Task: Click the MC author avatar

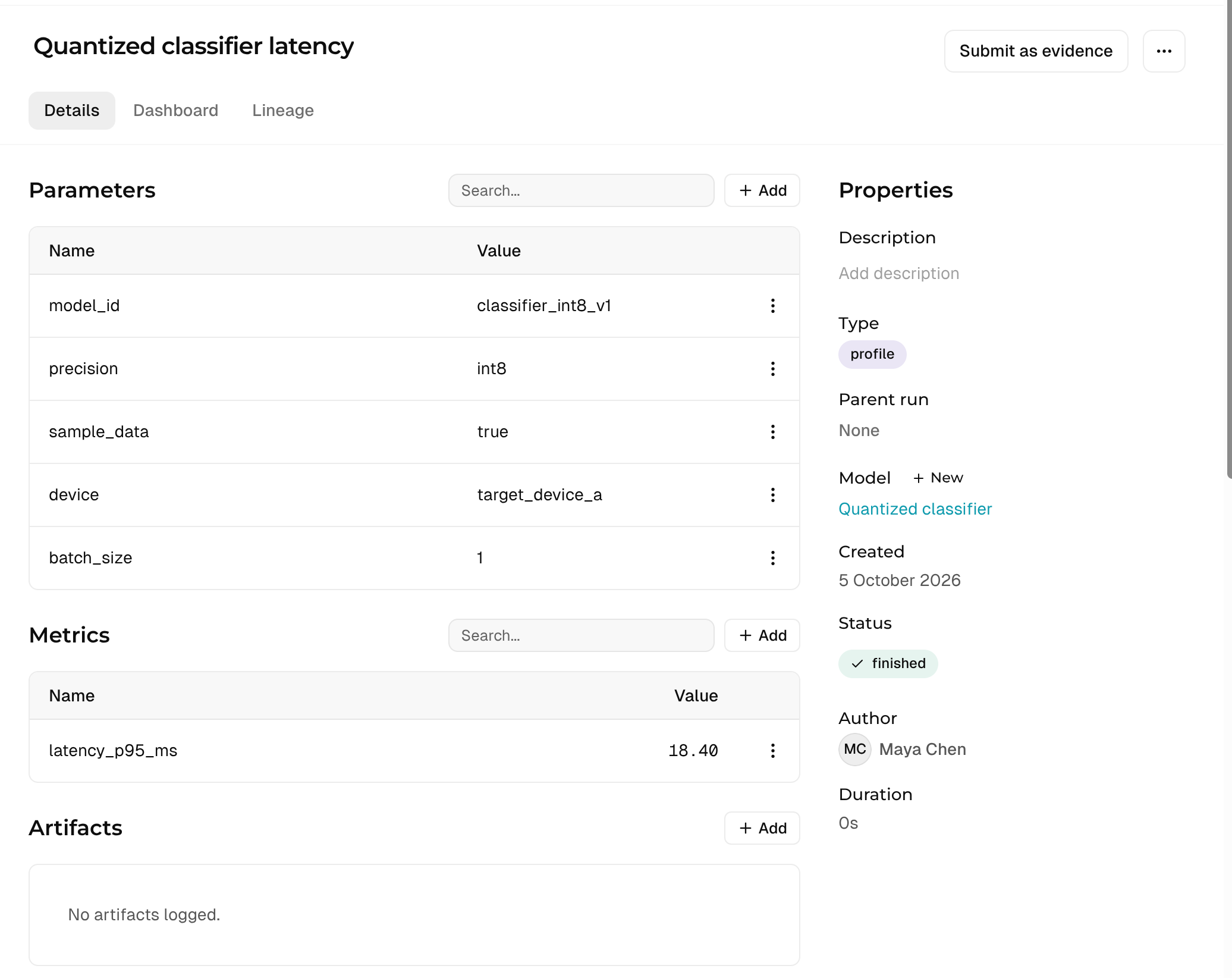Action: tap(854, 750)
